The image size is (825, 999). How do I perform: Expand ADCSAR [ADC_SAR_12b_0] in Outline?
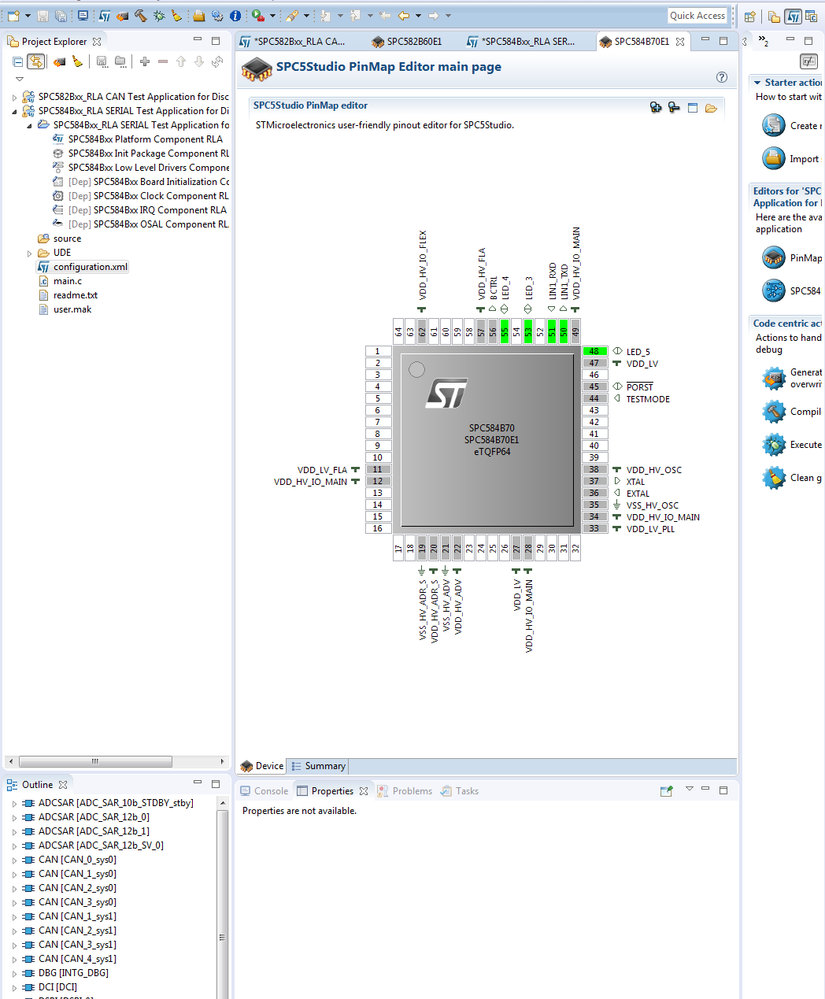pos(15,817)
